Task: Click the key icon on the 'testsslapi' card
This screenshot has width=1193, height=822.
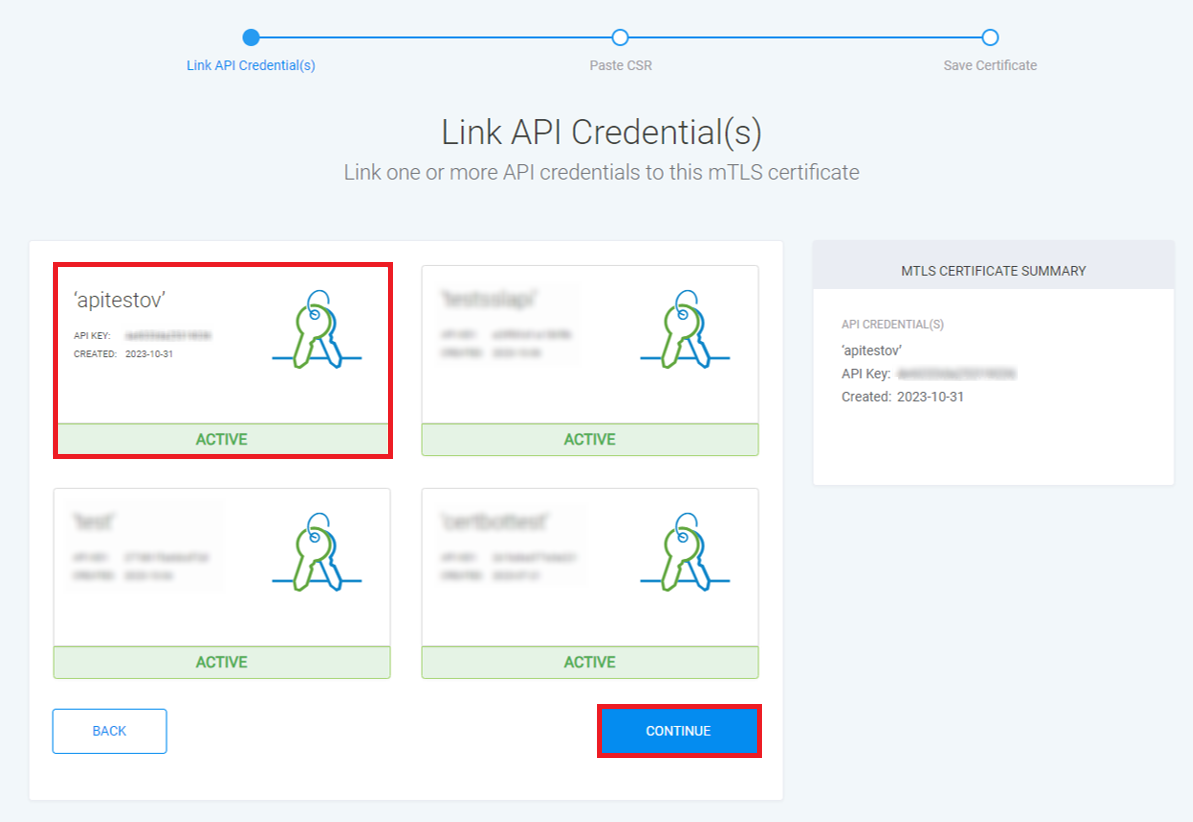Action: click(684, 330)
